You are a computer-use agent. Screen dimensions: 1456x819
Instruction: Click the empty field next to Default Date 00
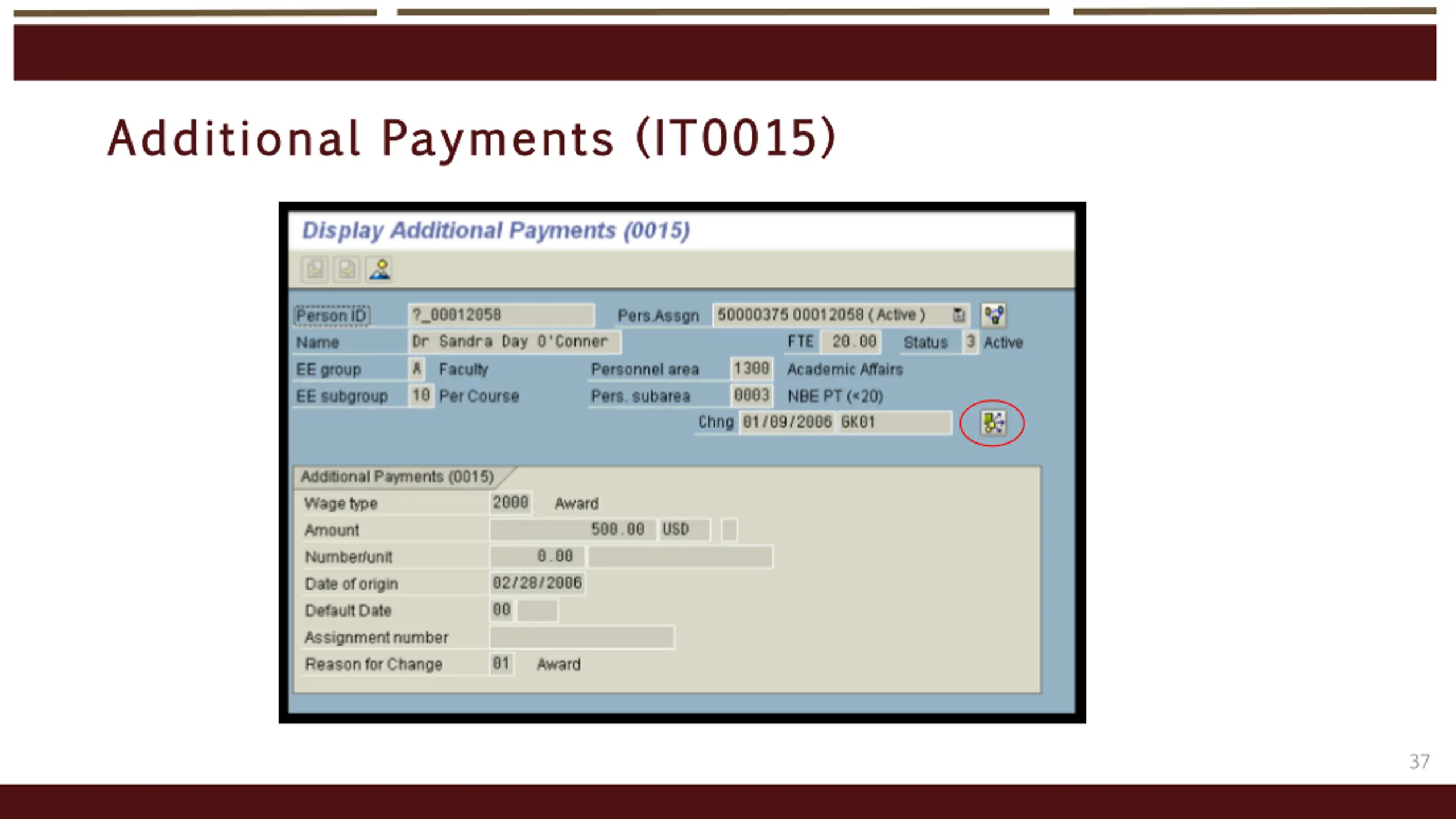point(537,610)
